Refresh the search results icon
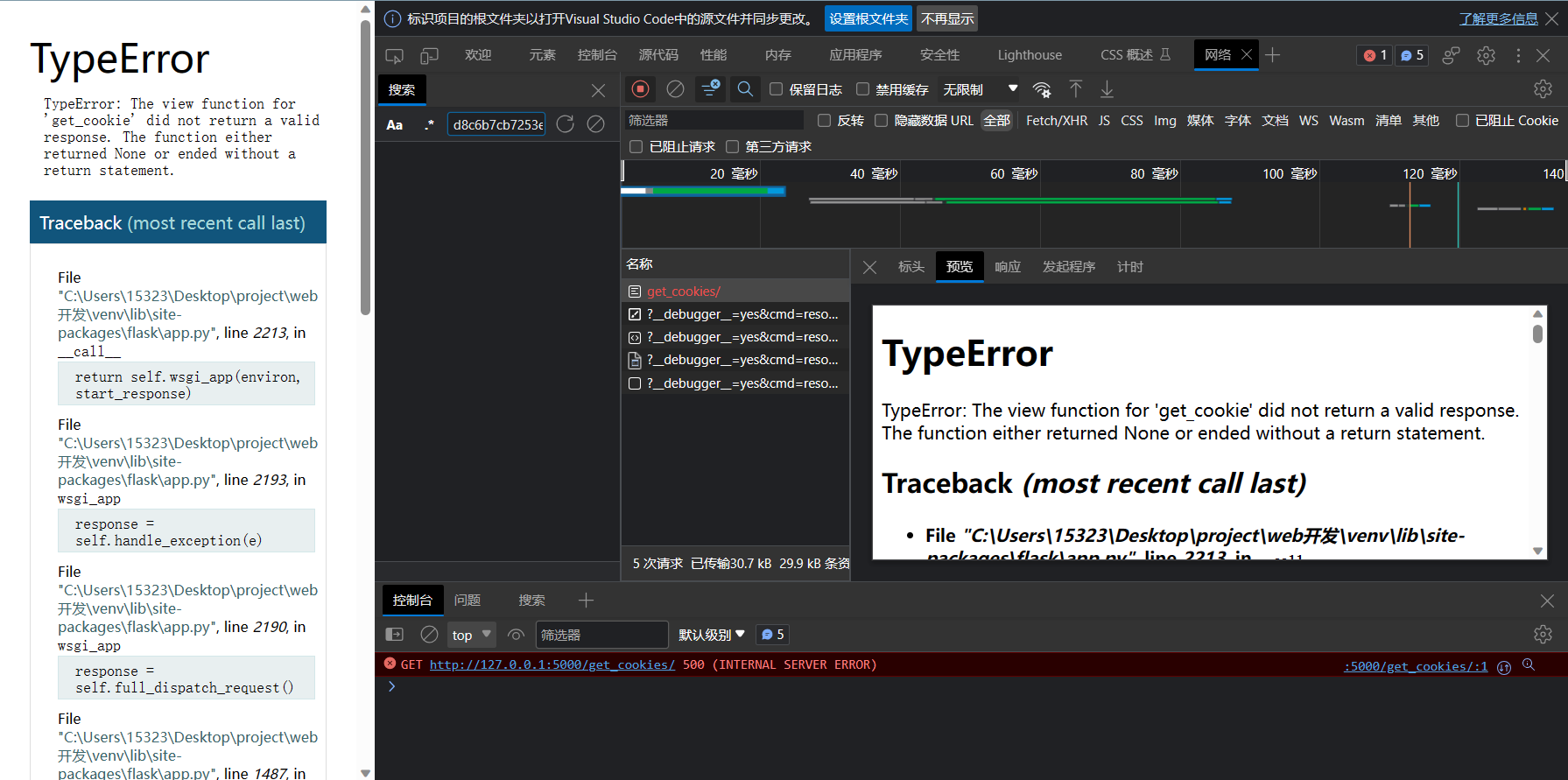 566,124
